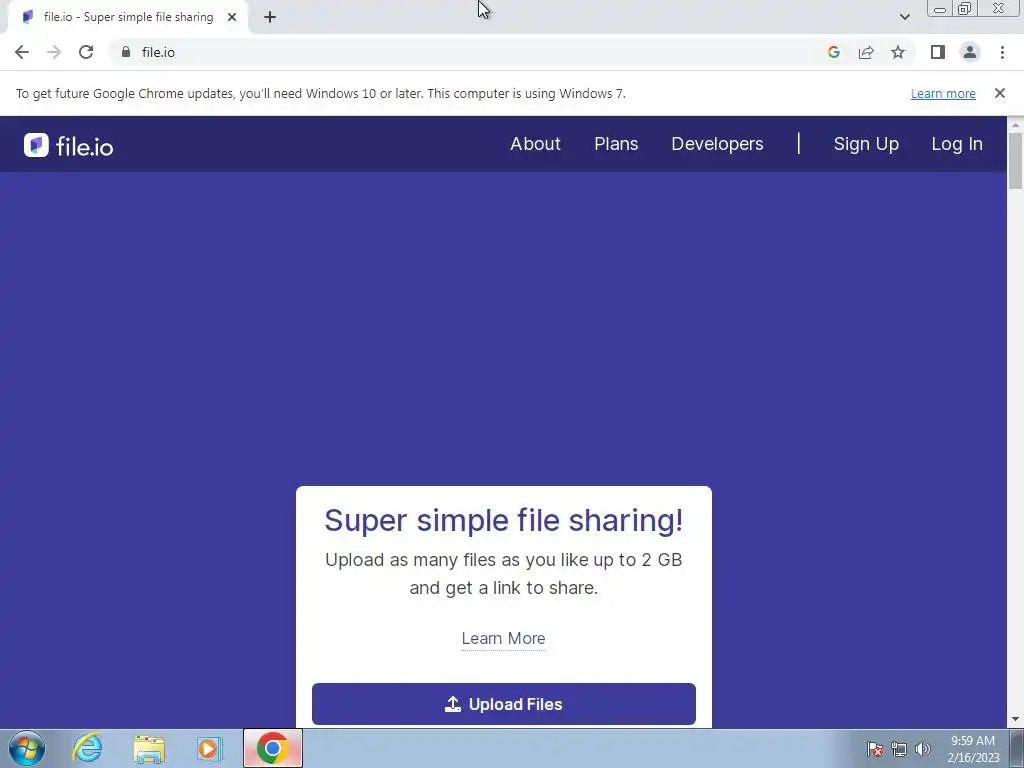This screenshot has width=1024, height=768.
Task: Open the About page
Action: (536, 144)
